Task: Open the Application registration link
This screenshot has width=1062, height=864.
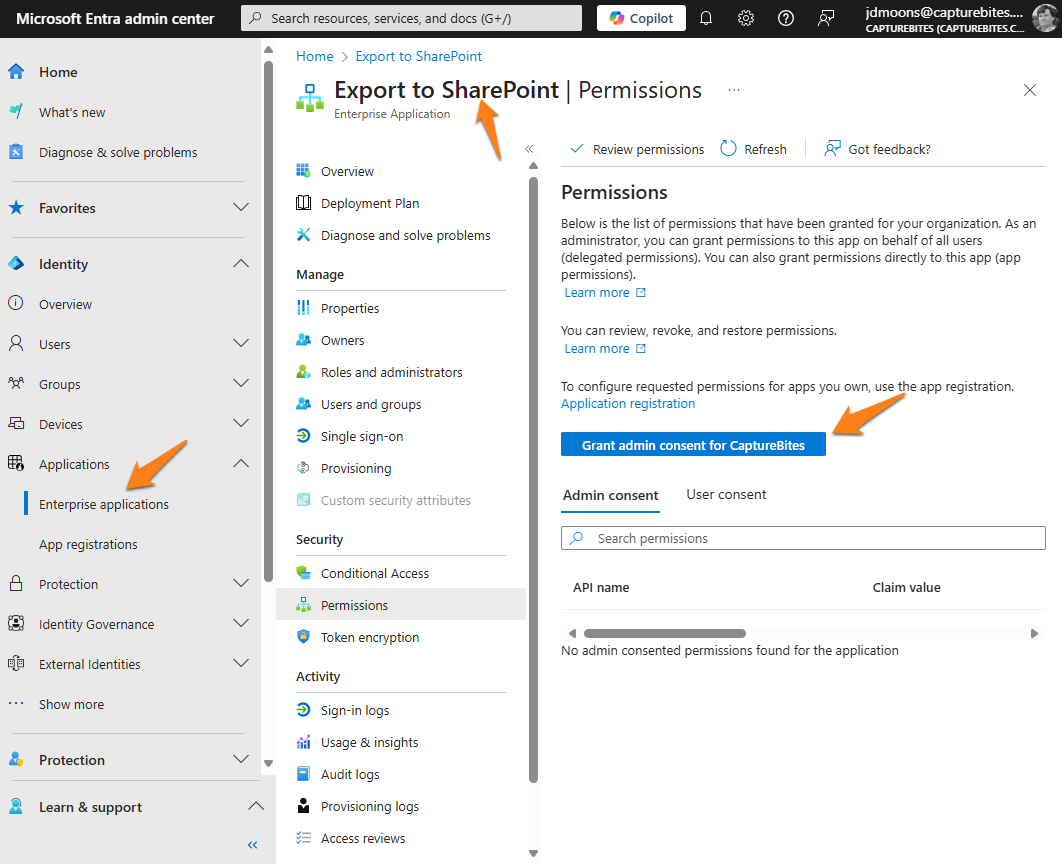Action: 628,404
